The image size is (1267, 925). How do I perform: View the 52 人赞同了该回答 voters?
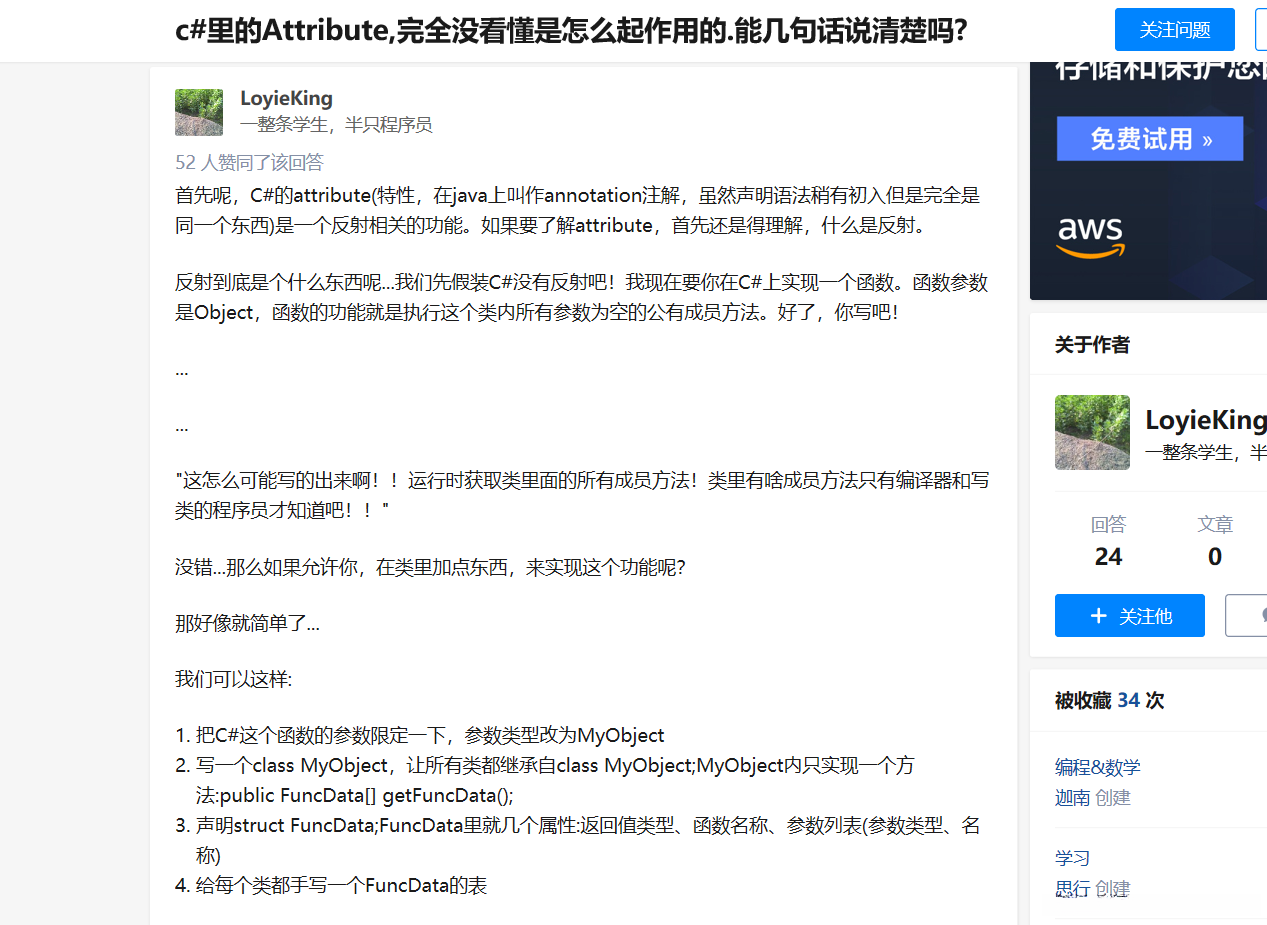(249, 162)
